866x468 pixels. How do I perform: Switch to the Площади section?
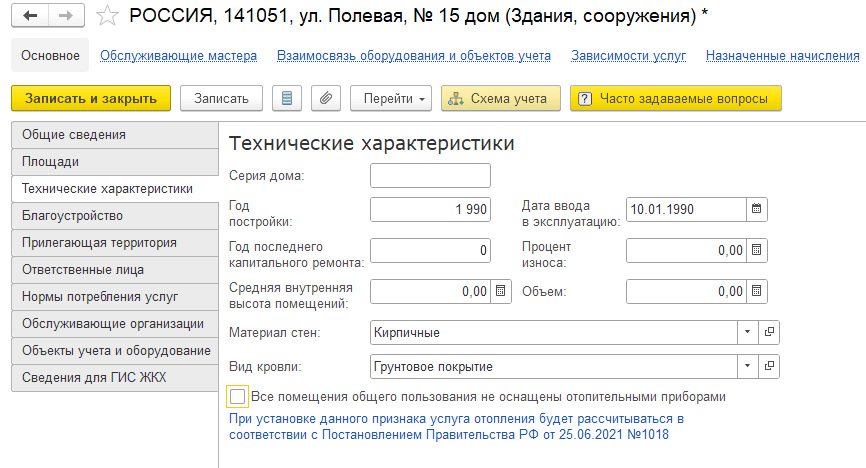coord(113,161)
